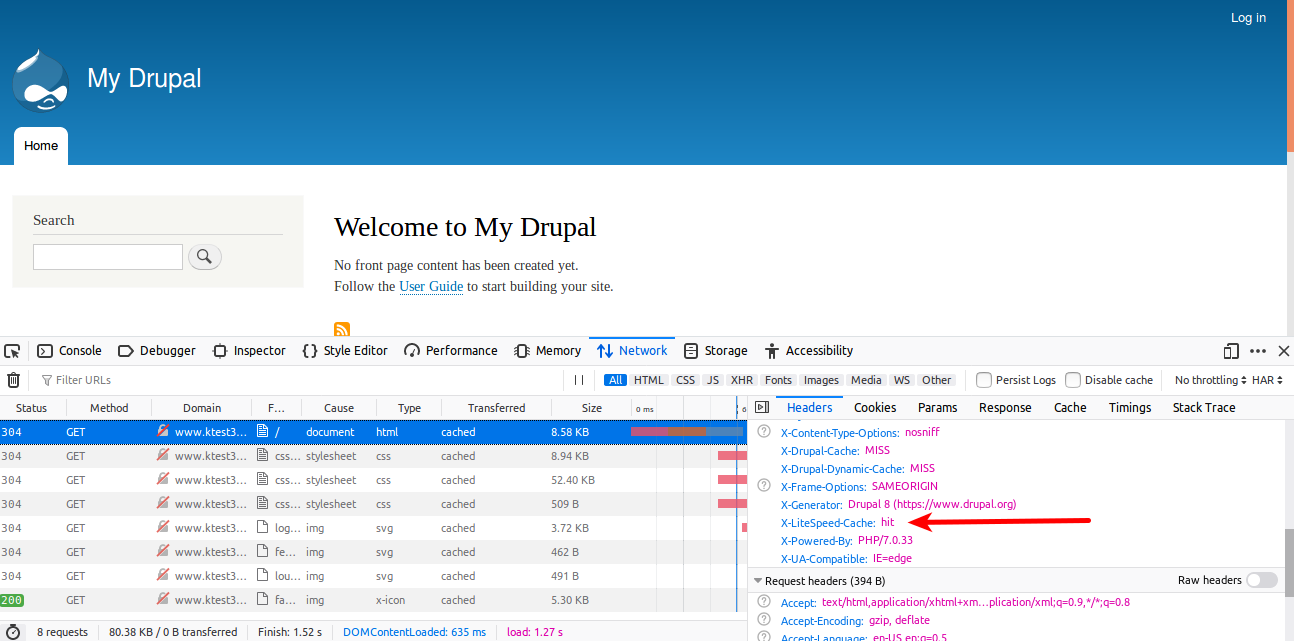This screenshot has width=1294, height=641.
Task: Open the No throttling dropdown
Action: coord(1211,380)
